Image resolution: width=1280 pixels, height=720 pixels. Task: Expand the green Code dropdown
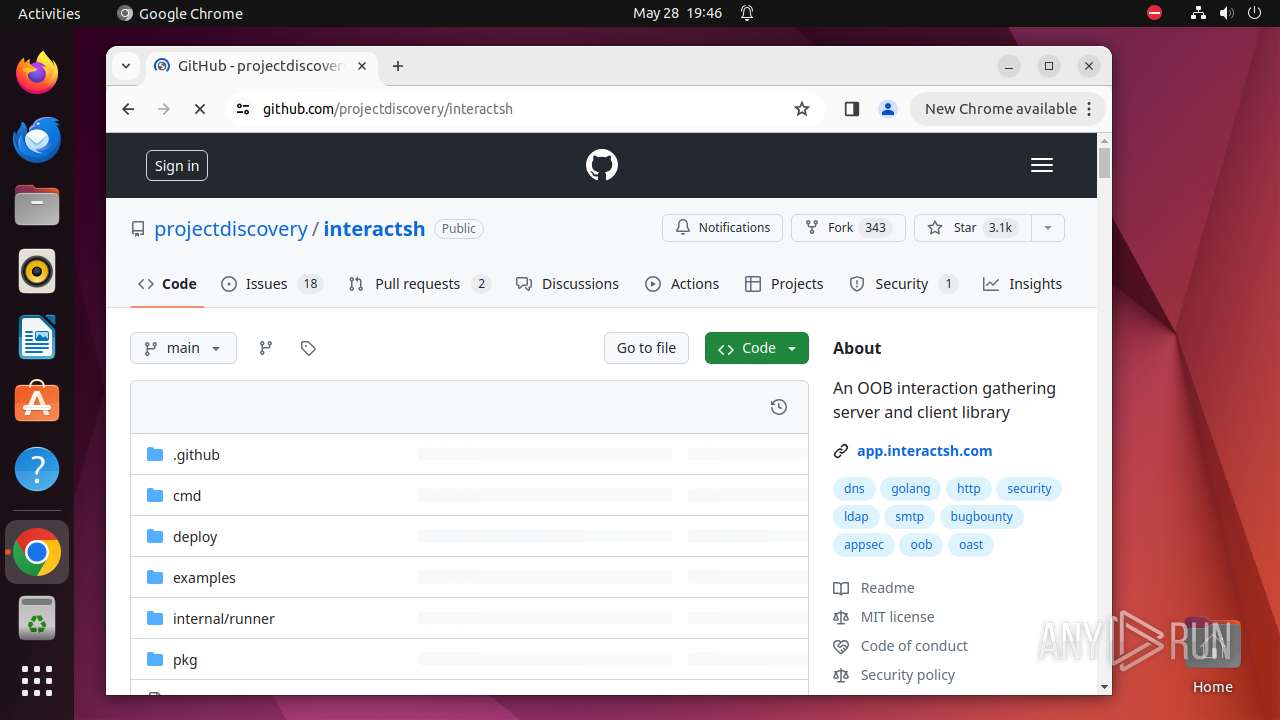[757, 348]
